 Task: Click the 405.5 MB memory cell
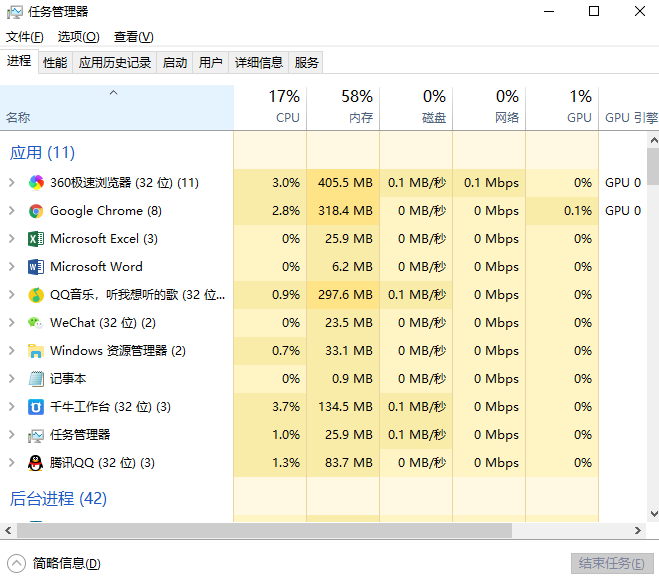click(x=343, y=183)
